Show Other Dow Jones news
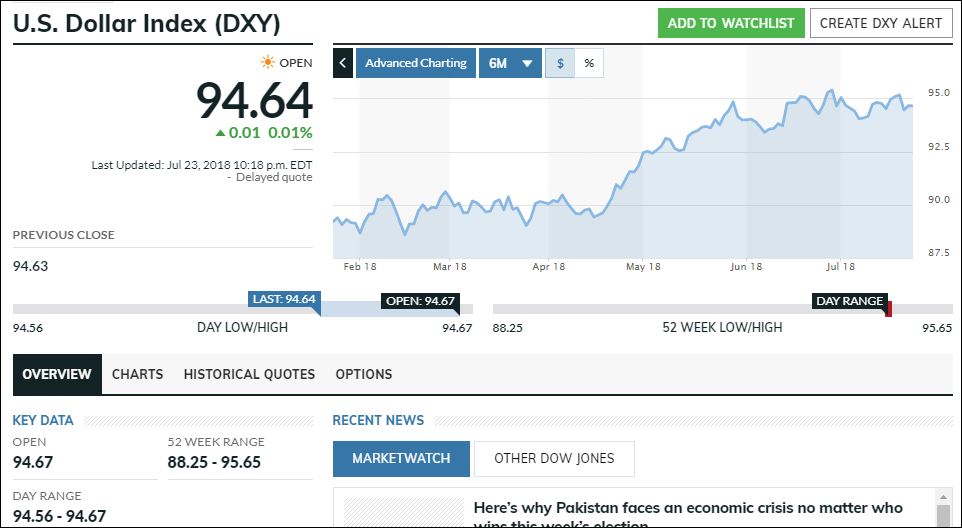Viewport: 962px width, 528px height. point(554,459)
